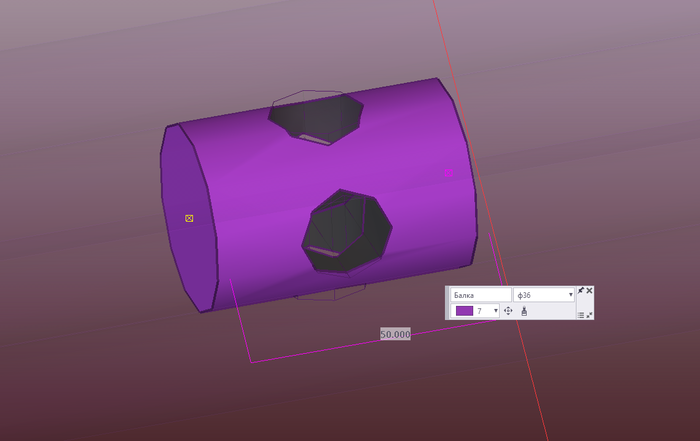Close the contextual mini toolbar
The width and height of the screenshot is (700, 441).
(589, 291)
